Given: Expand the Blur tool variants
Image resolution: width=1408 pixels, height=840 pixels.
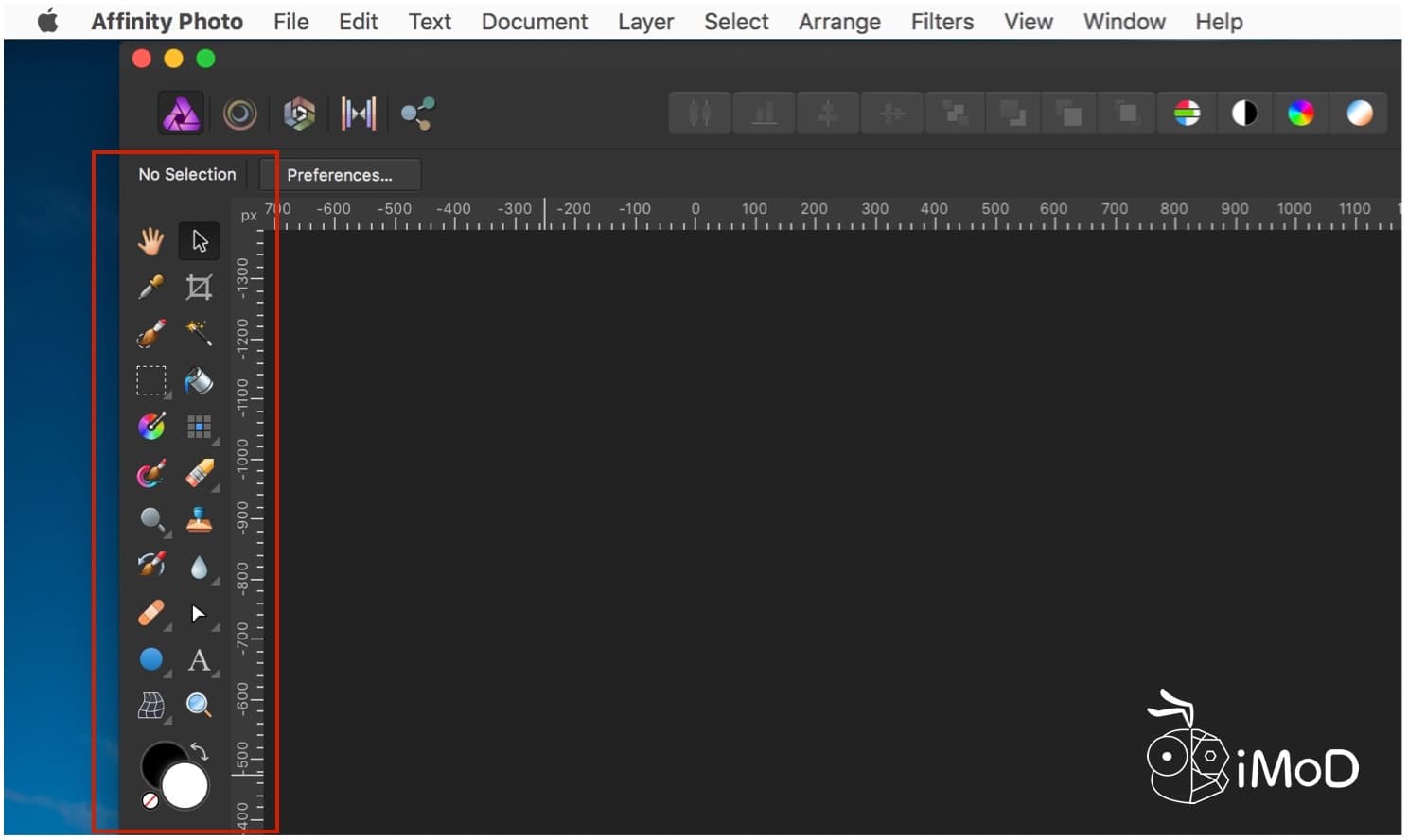Looking at the screenshot, I should (x=216, y=579).
